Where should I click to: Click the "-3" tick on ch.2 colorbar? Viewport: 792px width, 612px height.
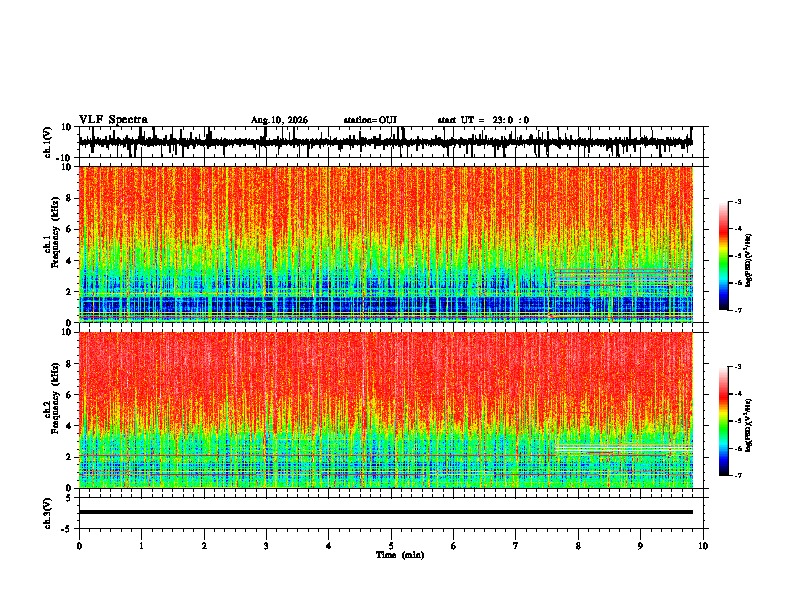(x=738, y=367)
